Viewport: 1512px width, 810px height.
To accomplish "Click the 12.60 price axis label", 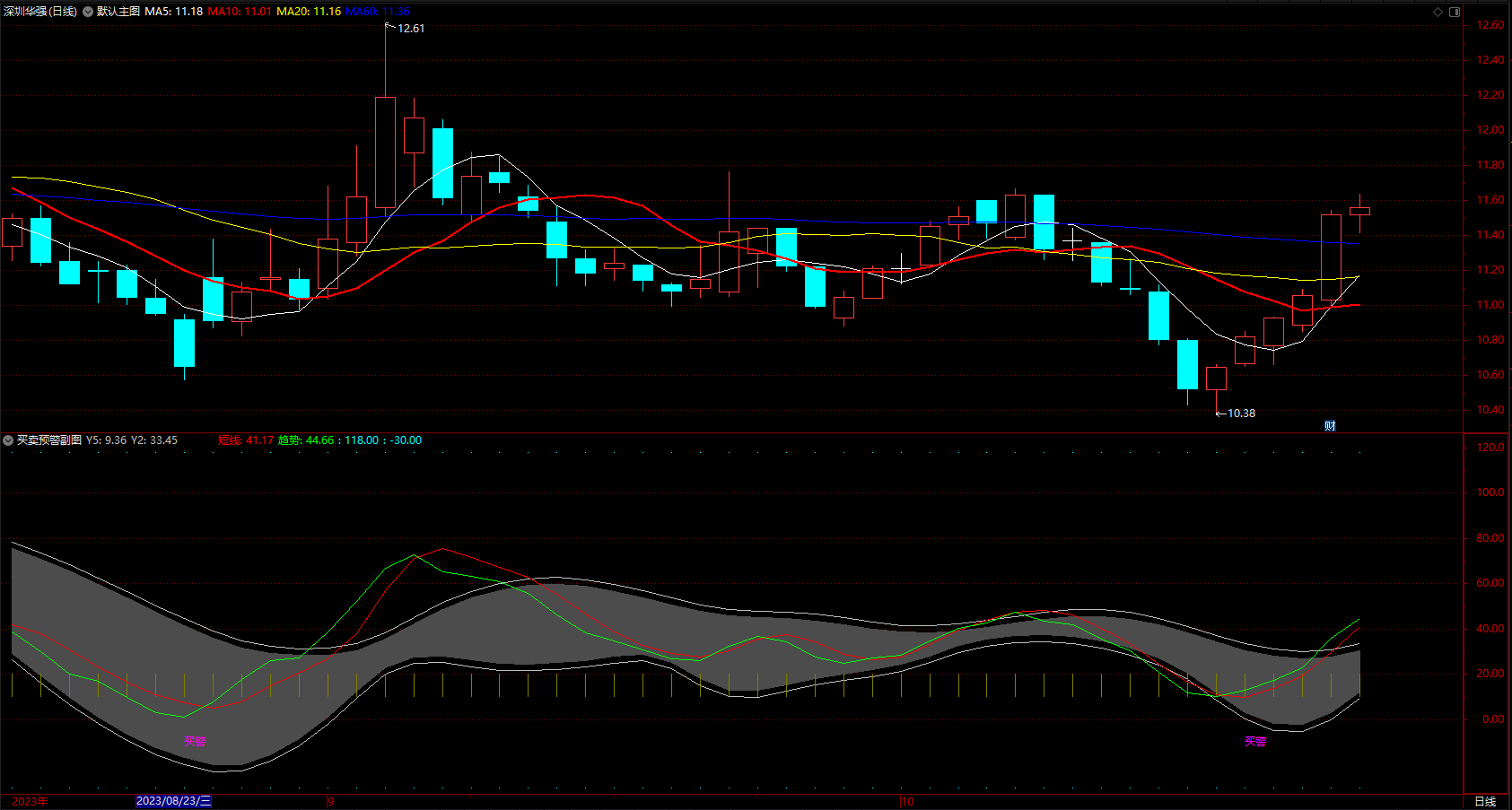I will [x=1490, y=25].
